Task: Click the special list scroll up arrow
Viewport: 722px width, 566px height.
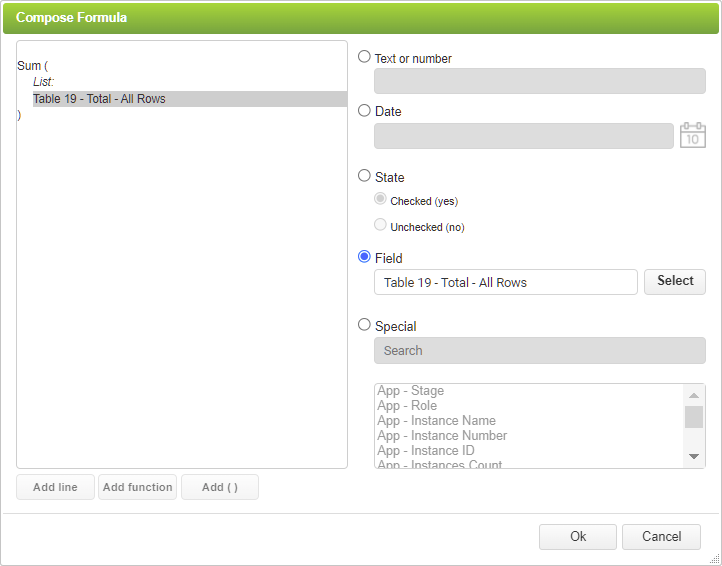Action: click(x=694, y=395)
